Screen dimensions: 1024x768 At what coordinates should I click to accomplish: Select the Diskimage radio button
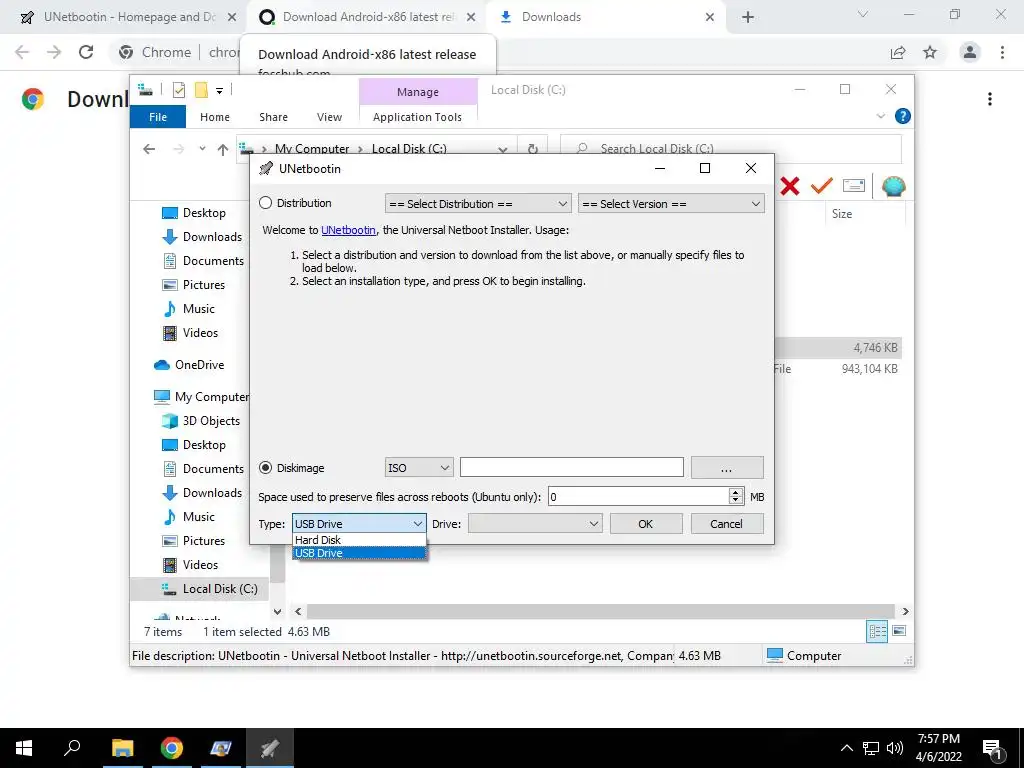[x=265, y=468]
